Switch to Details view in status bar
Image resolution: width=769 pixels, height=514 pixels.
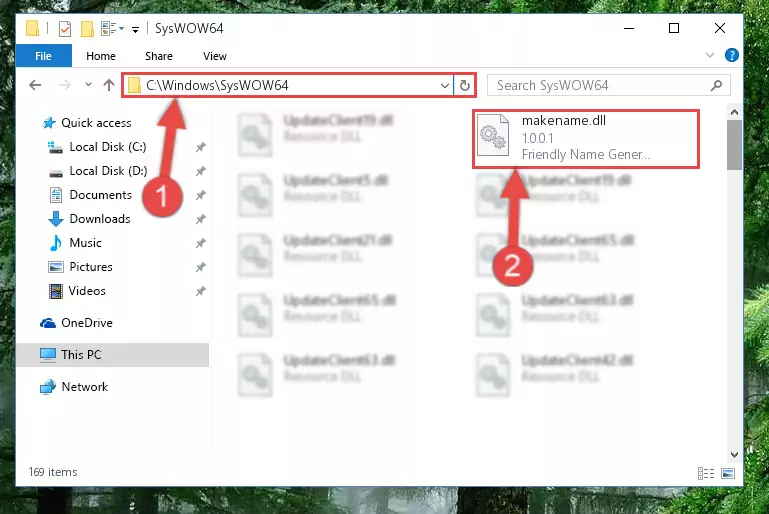pyautogui.click(x=706, y=473)
